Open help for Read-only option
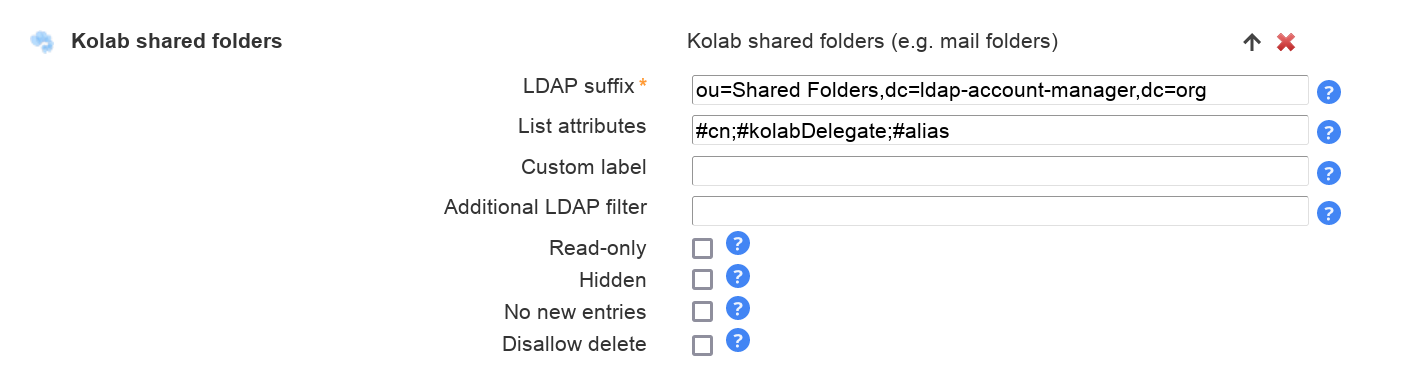This screenshot has height=378, width=1407. (738, 243)
